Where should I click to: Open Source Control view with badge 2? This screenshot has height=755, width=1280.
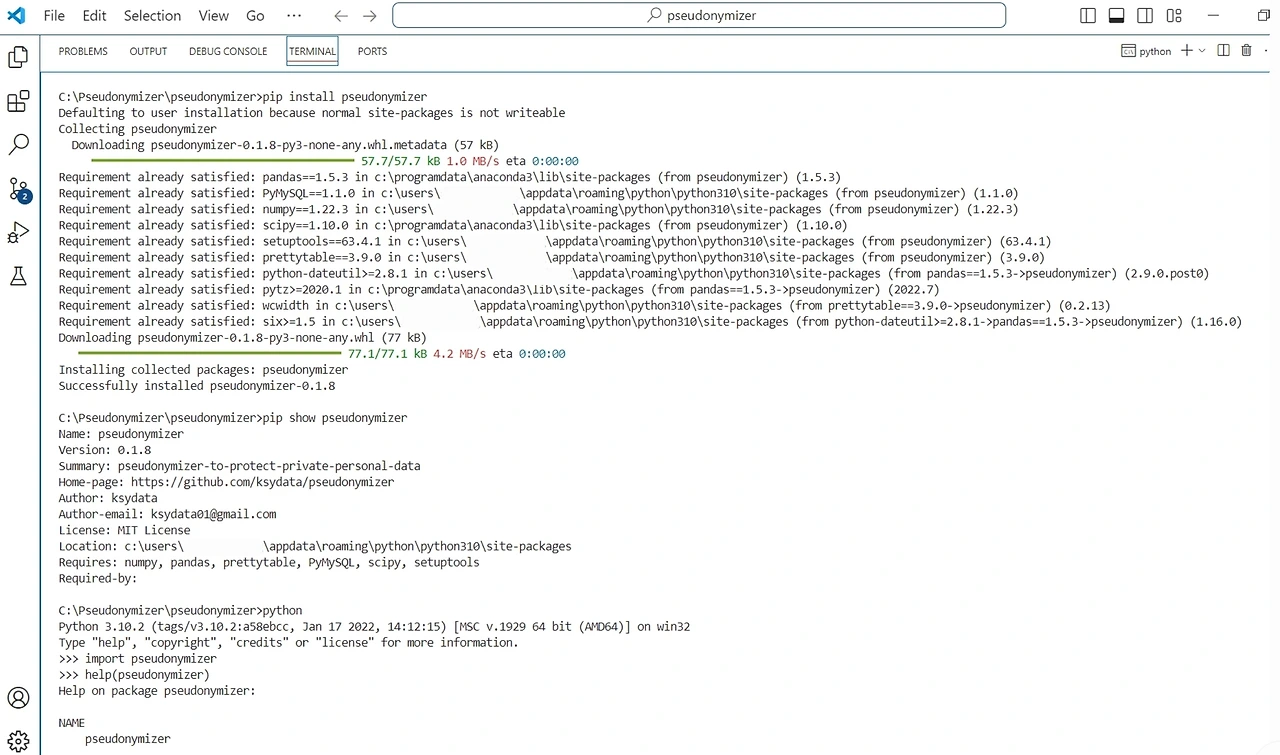point(19,189)
